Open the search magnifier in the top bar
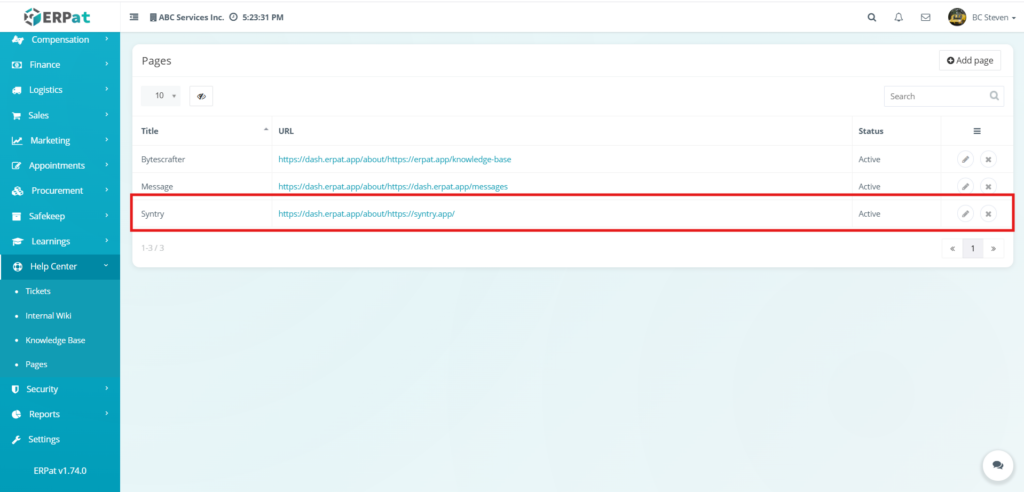Image resolution: width=1024 pixels, height=492 pixels. point(872,18)
